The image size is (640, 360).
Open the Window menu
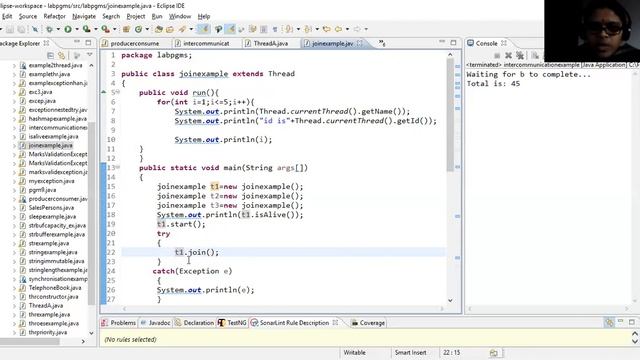pos(180,16)
